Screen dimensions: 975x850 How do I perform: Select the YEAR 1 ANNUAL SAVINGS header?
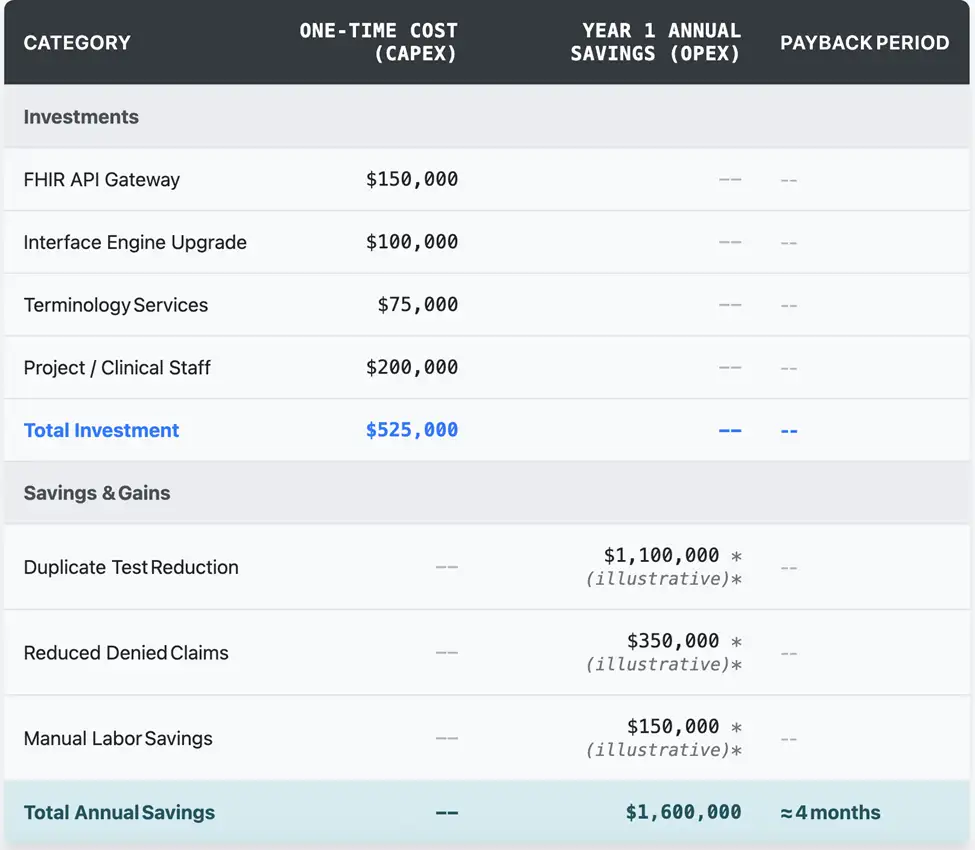point(655,42)
